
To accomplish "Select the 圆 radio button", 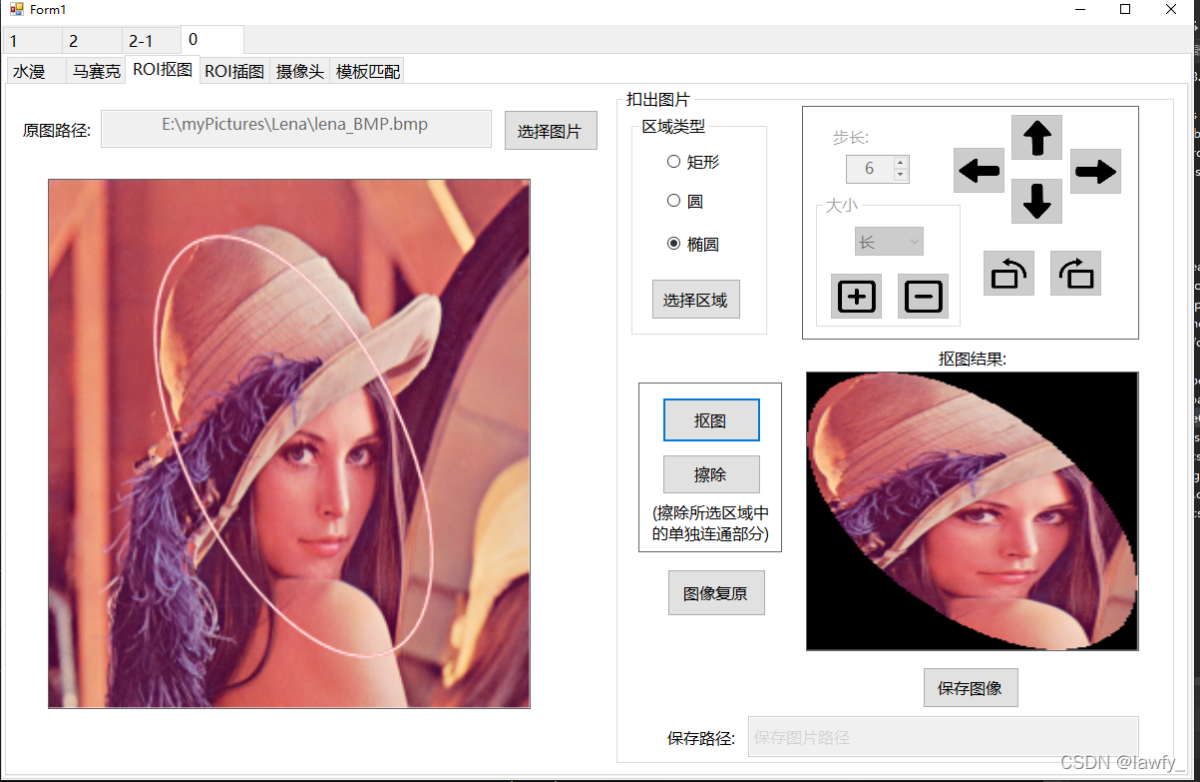I will pos(674,201).
